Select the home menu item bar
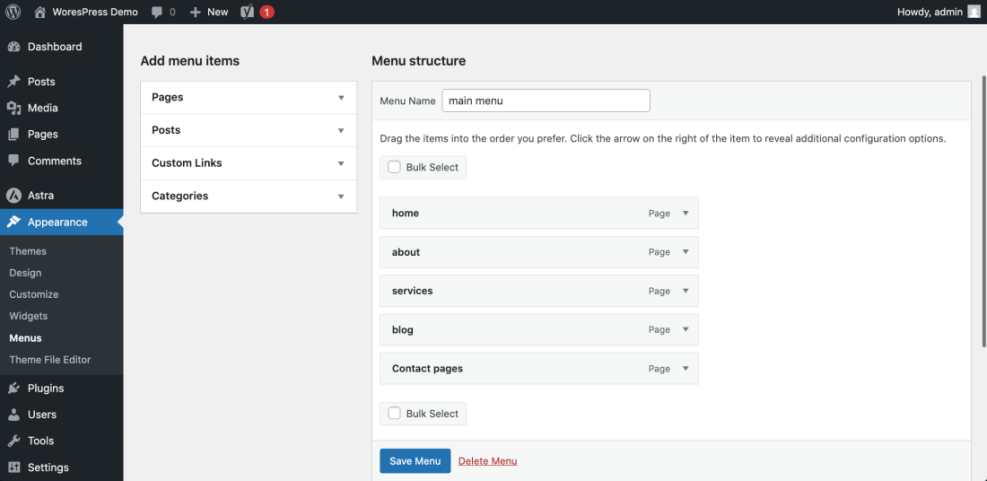This screenshot has width=987, height=481. pos(539,213)
